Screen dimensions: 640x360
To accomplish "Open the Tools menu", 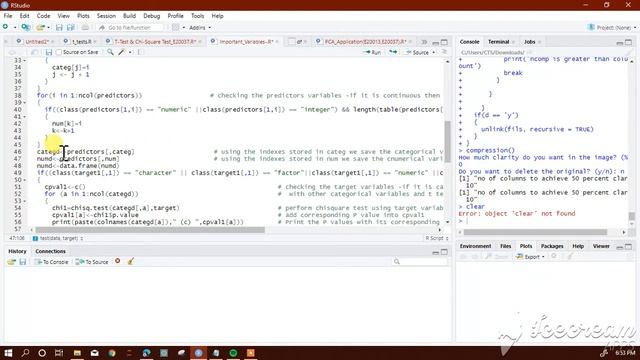I will 198,16.
